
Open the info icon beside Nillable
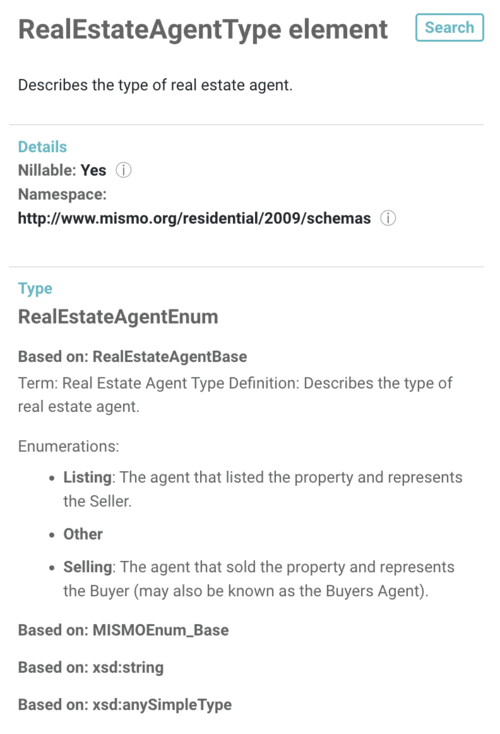tap(124, 170)
